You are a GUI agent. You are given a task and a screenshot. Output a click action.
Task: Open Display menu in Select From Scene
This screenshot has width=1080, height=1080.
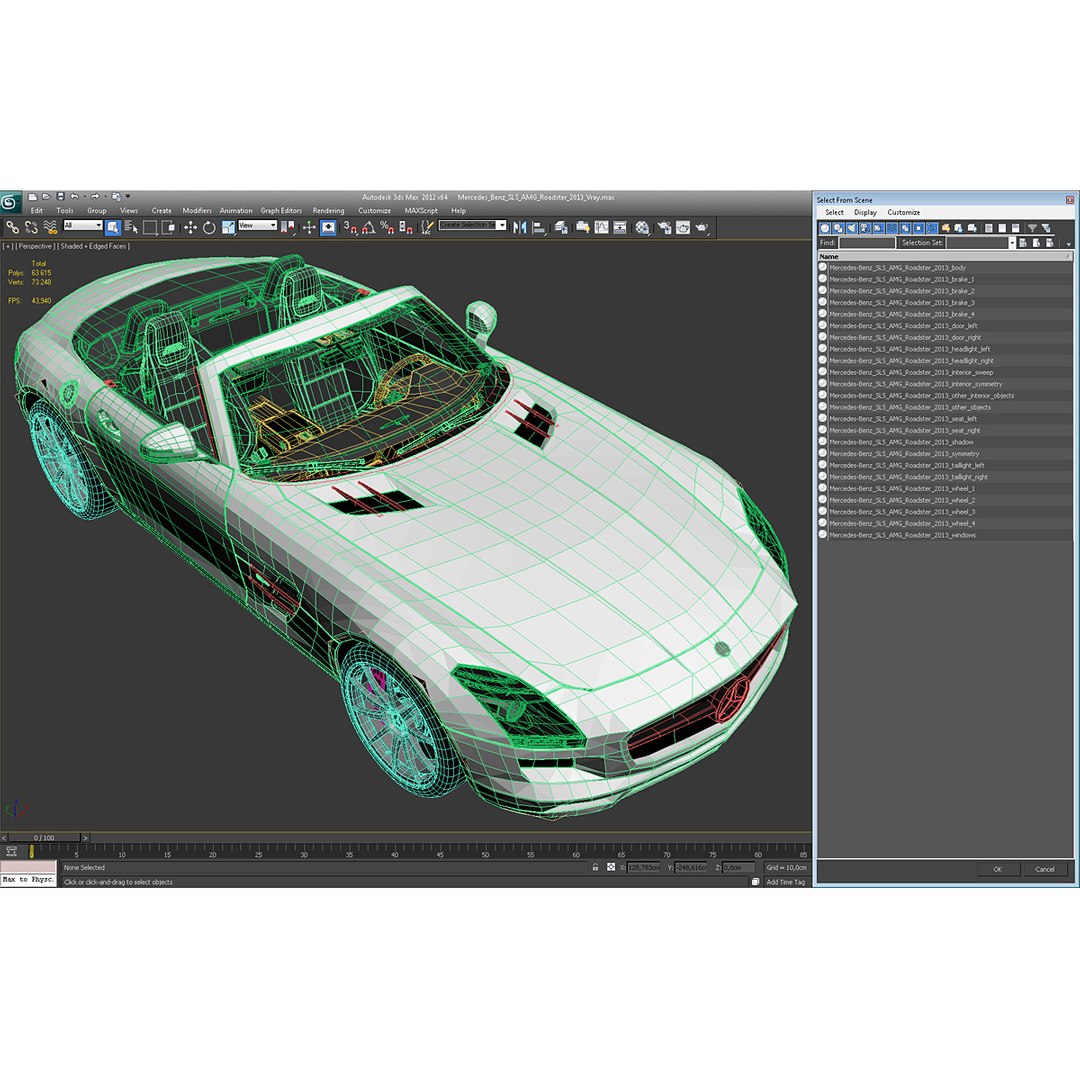click(x=865, y=212)
